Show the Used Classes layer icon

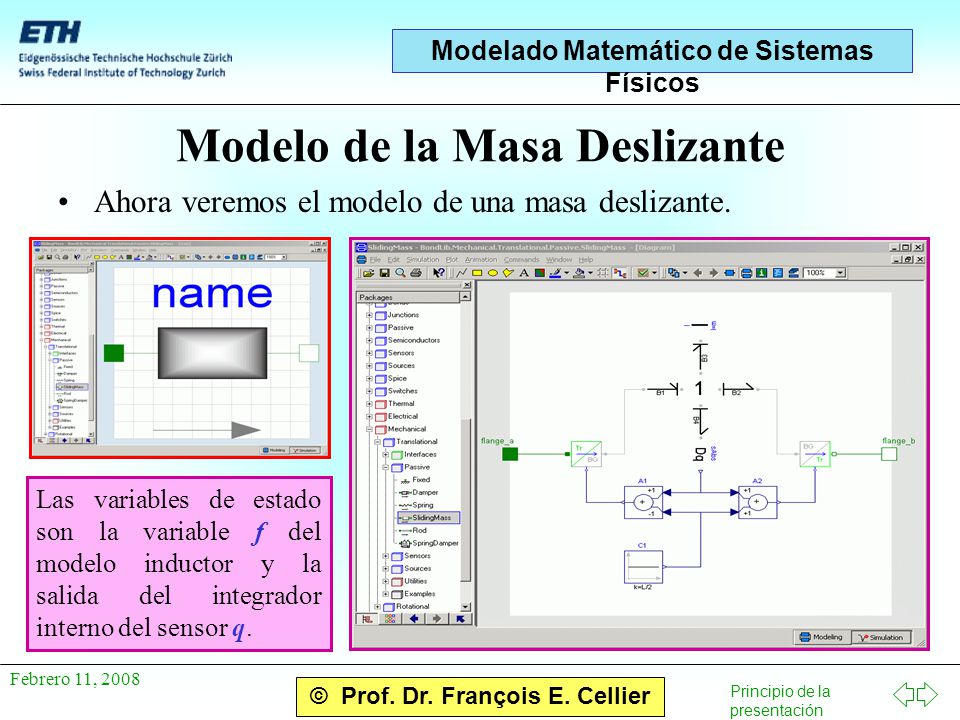click(794, 273)
